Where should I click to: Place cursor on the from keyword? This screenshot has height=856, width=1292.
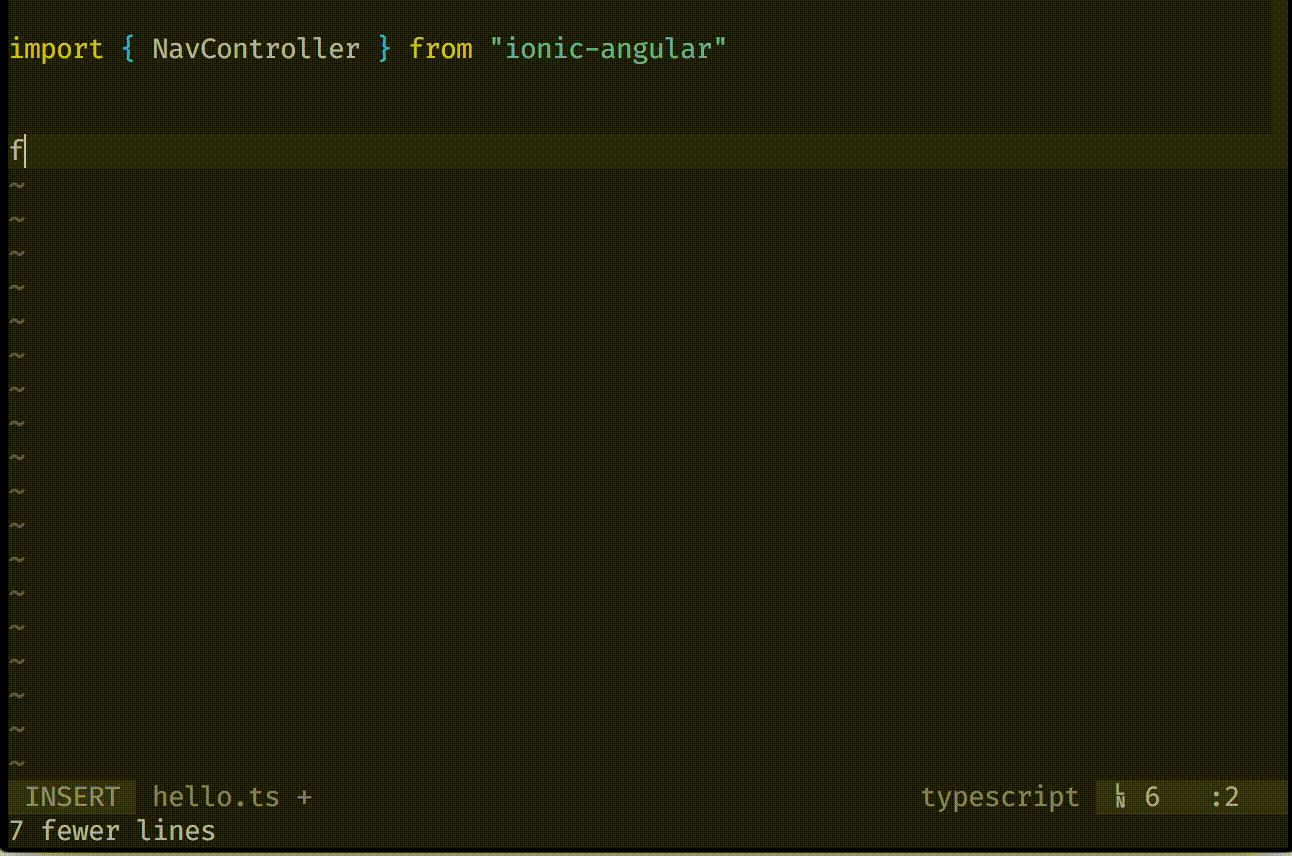(440, 48)
